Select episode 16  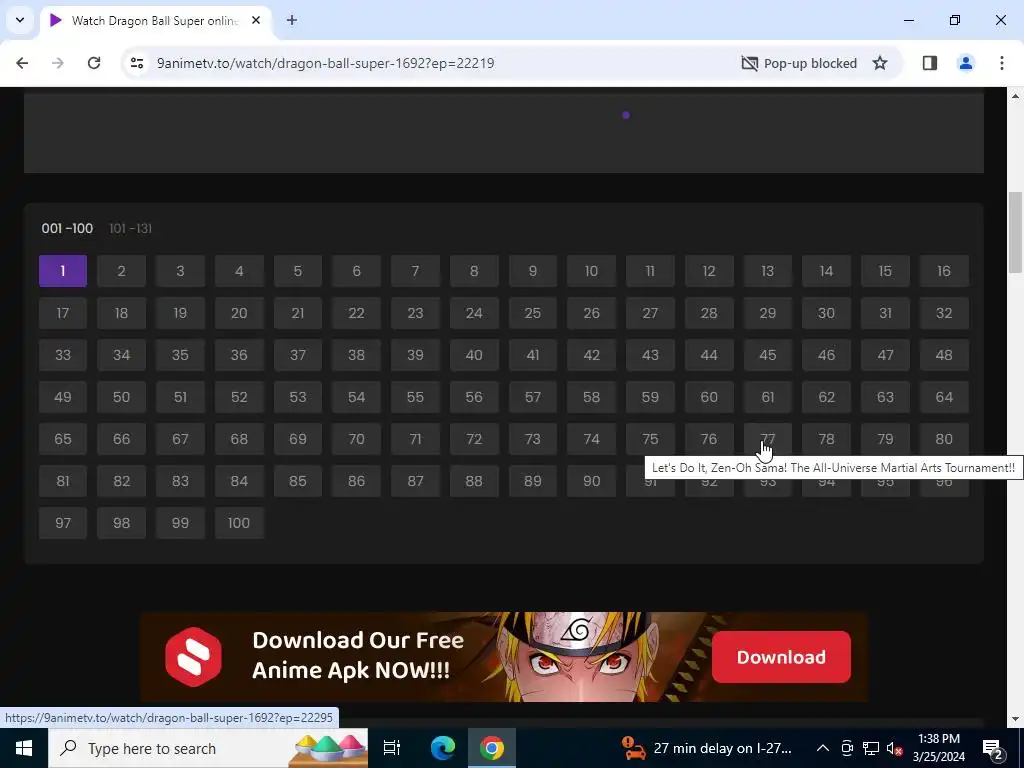[x=944, y=271]
